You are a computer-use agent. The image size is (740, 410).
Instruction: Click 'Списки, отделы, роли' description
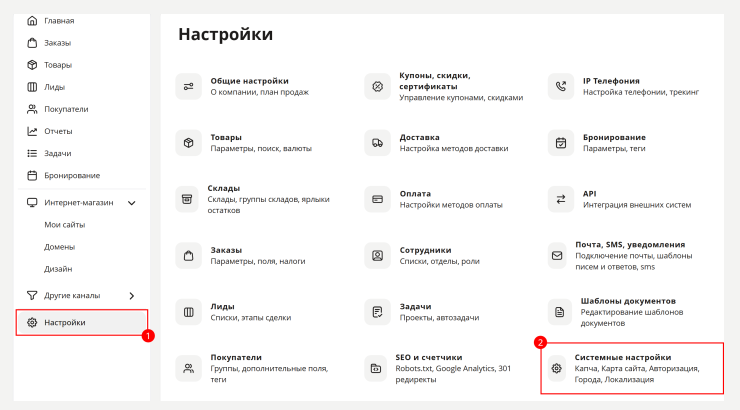[439, 261]
